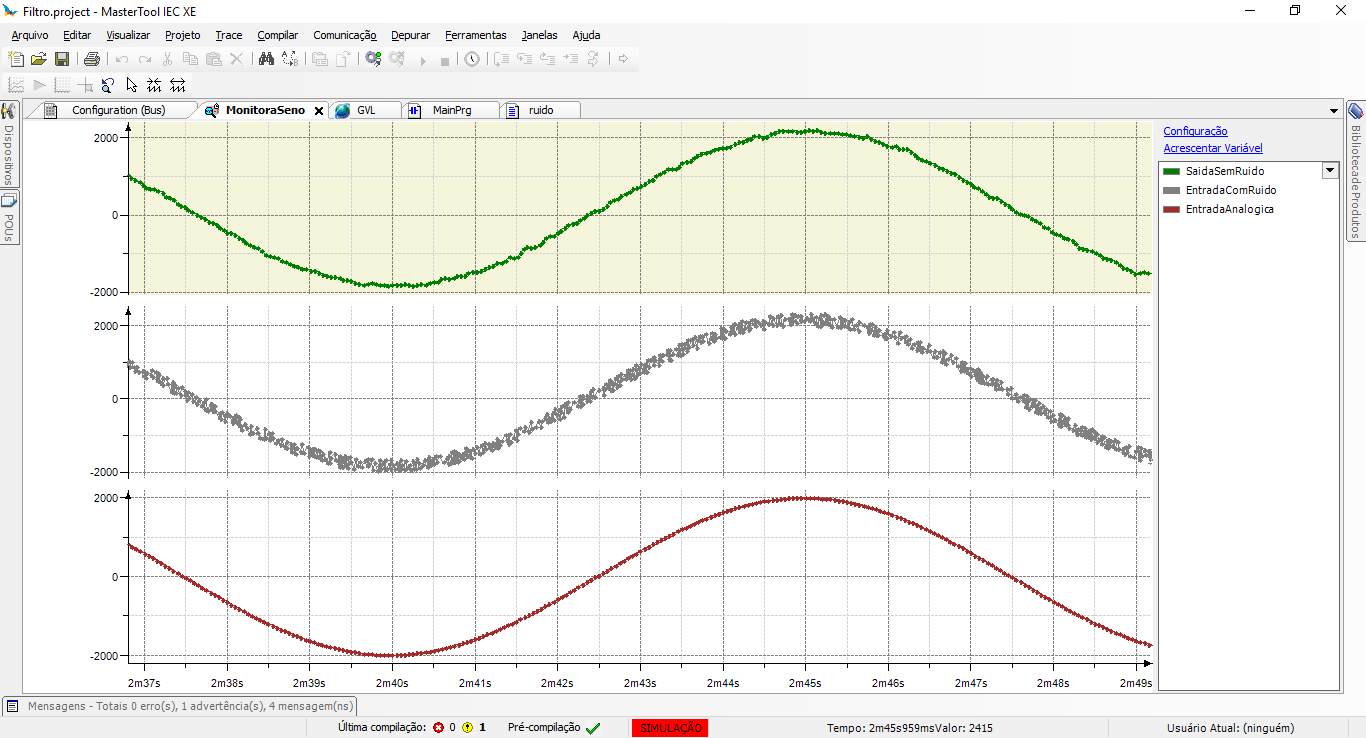Click the Login gear icon in the toolbar
This screenshot has height=738, width=1366.
pos(373,59)
